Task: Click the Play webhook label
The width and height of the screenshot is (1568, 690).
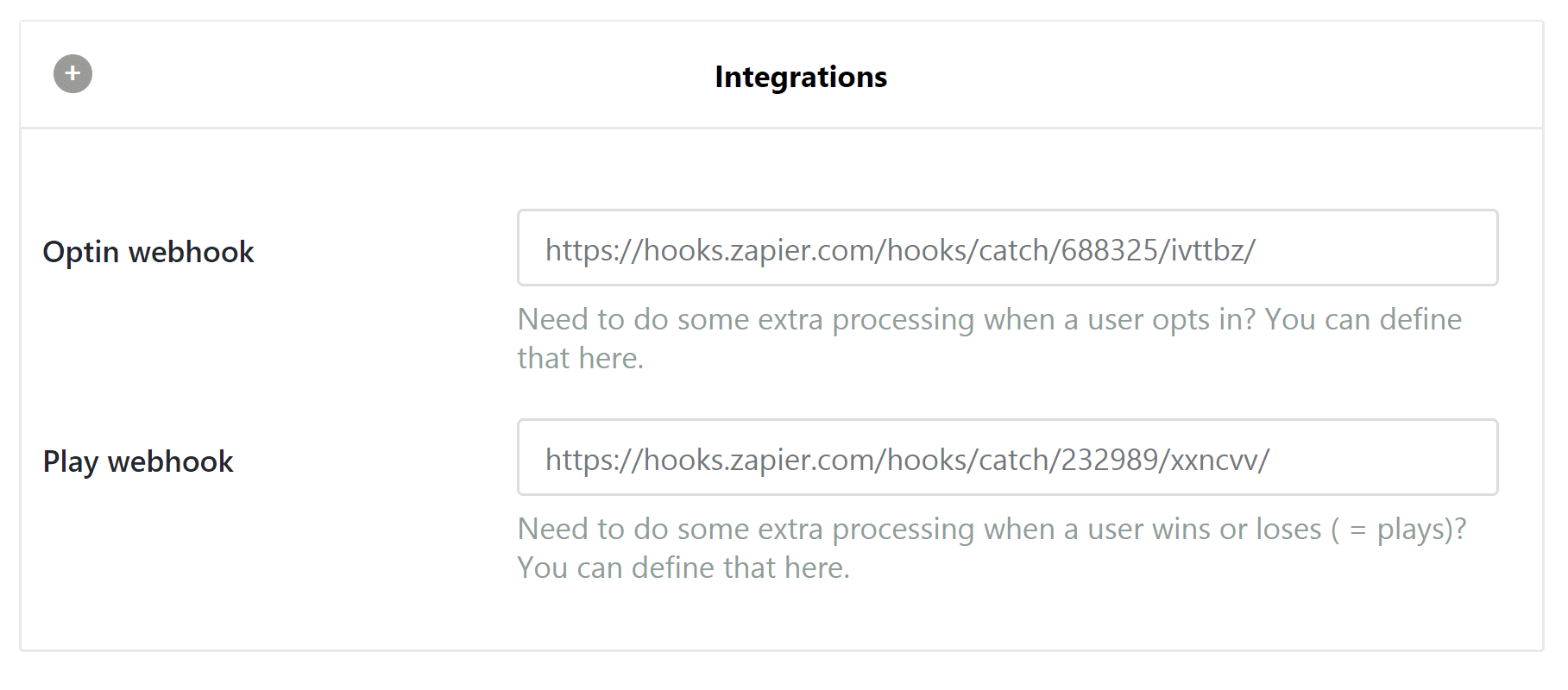Action: [138, 461]
